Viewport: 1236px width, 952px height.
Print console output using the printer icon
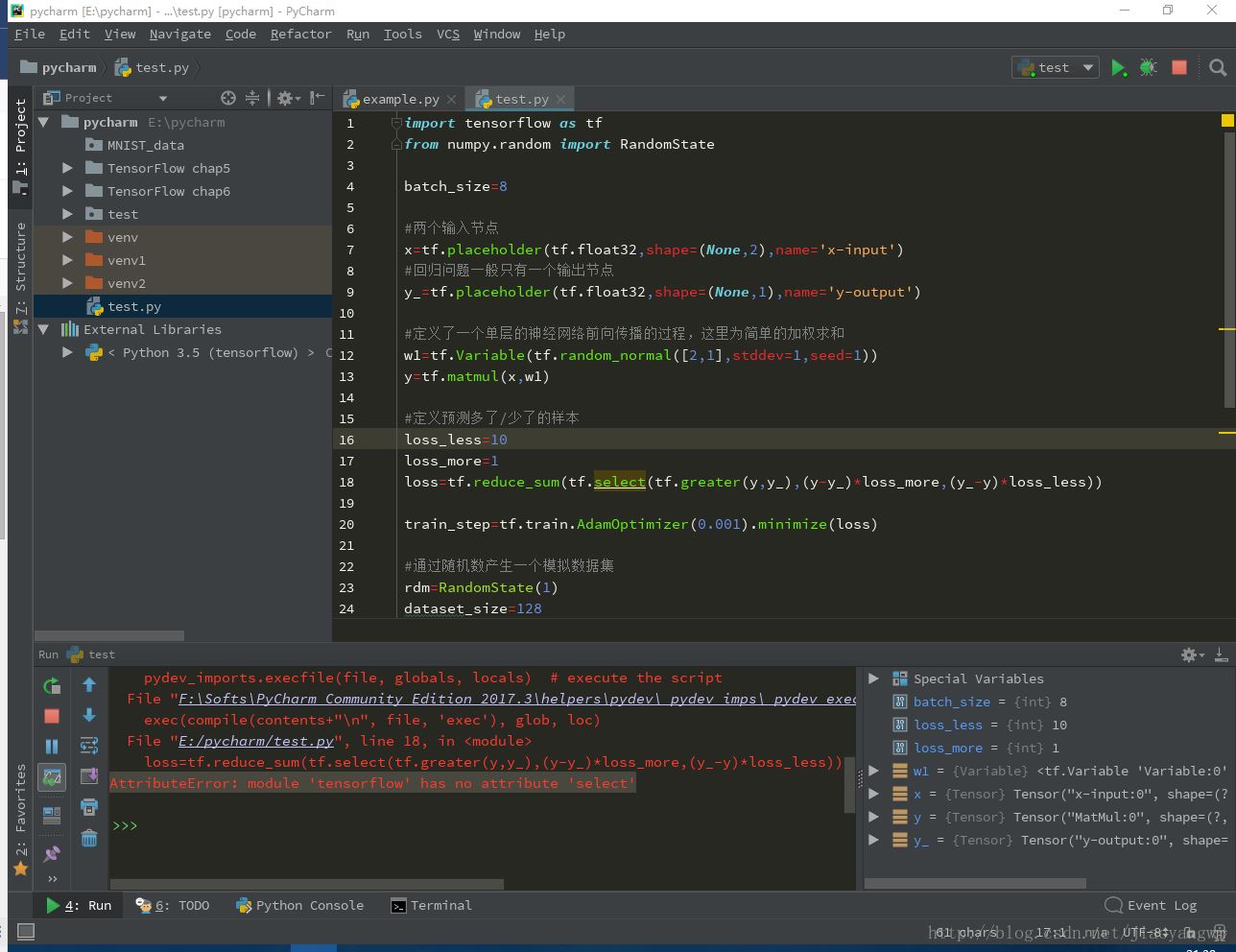coord(89,807)
